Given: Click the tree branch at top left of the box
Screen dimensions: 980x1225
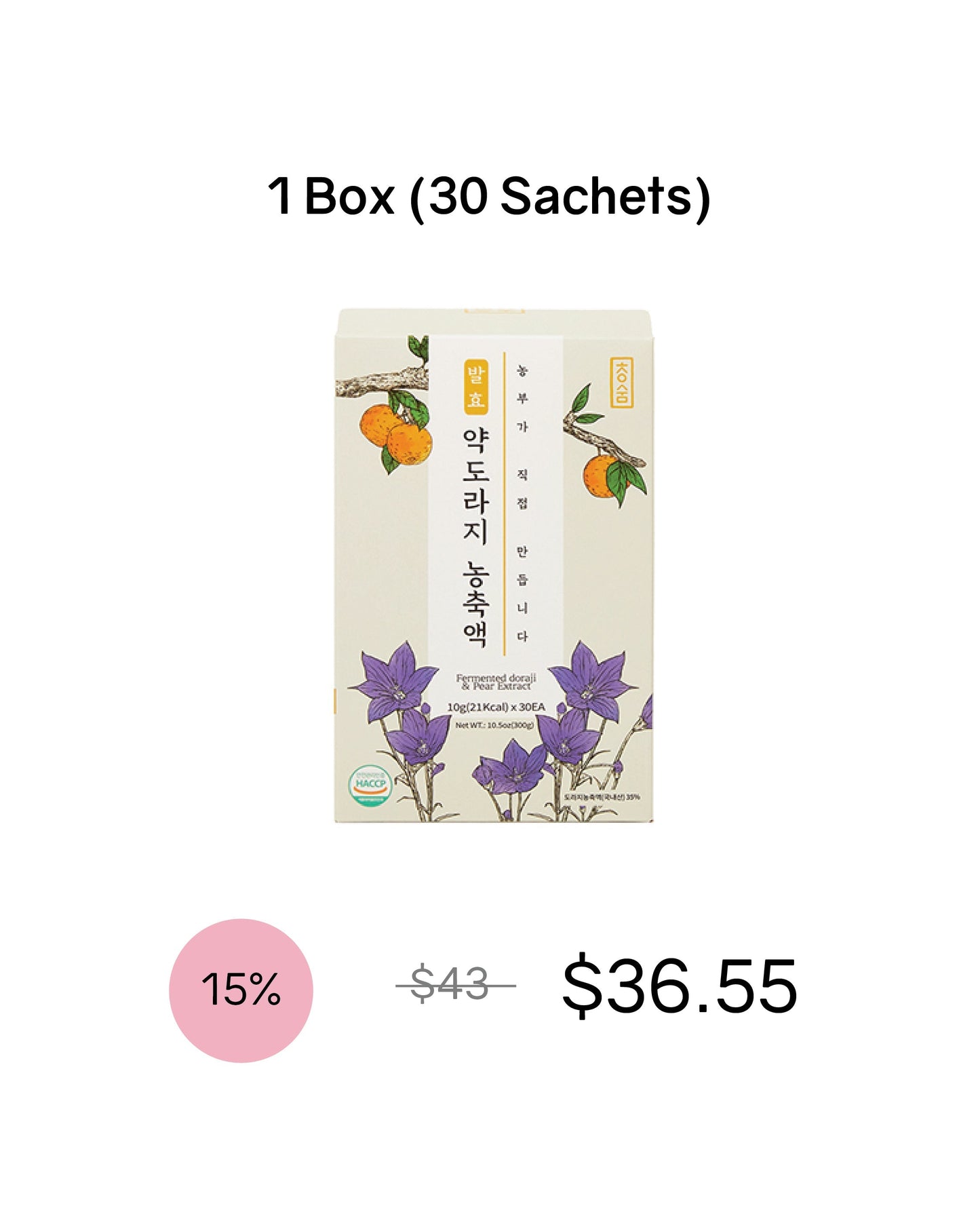Looking at the screenshot, I should point(380,381).
